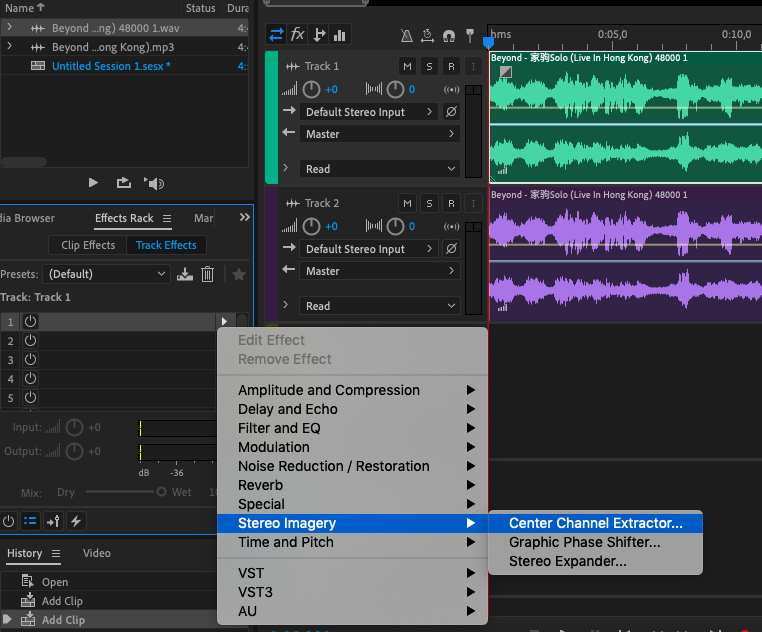Click the Dry/Wet mix slider handle

pyautogui.click(x=161, y=492)
